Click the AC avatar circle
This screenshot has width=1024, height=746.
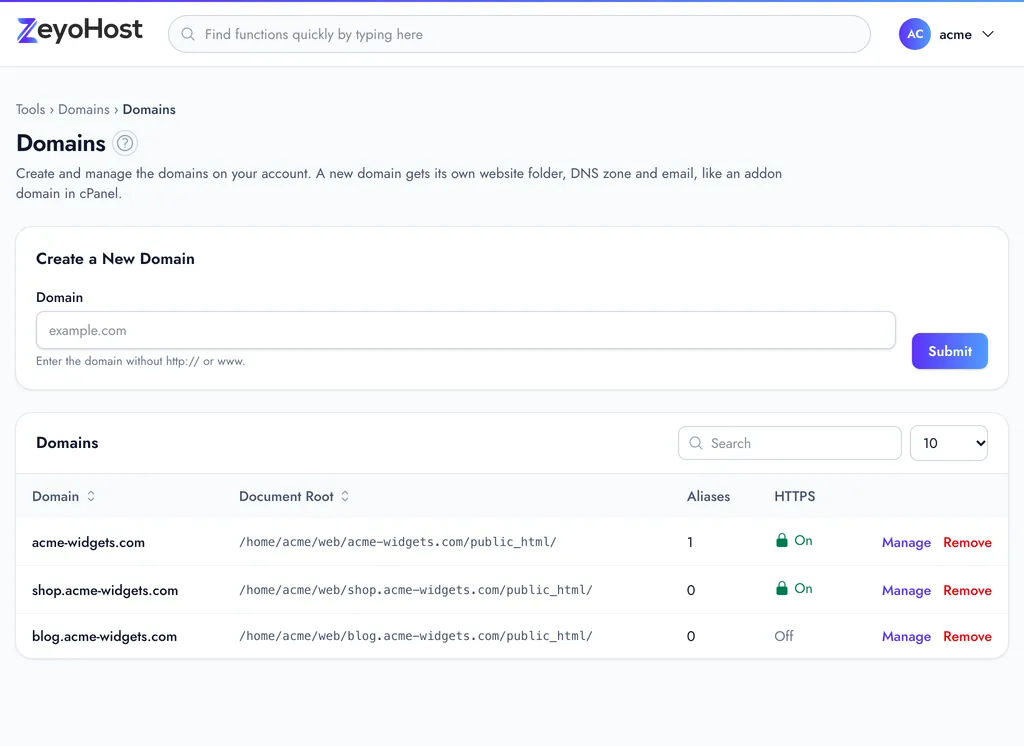pos(914,34)
